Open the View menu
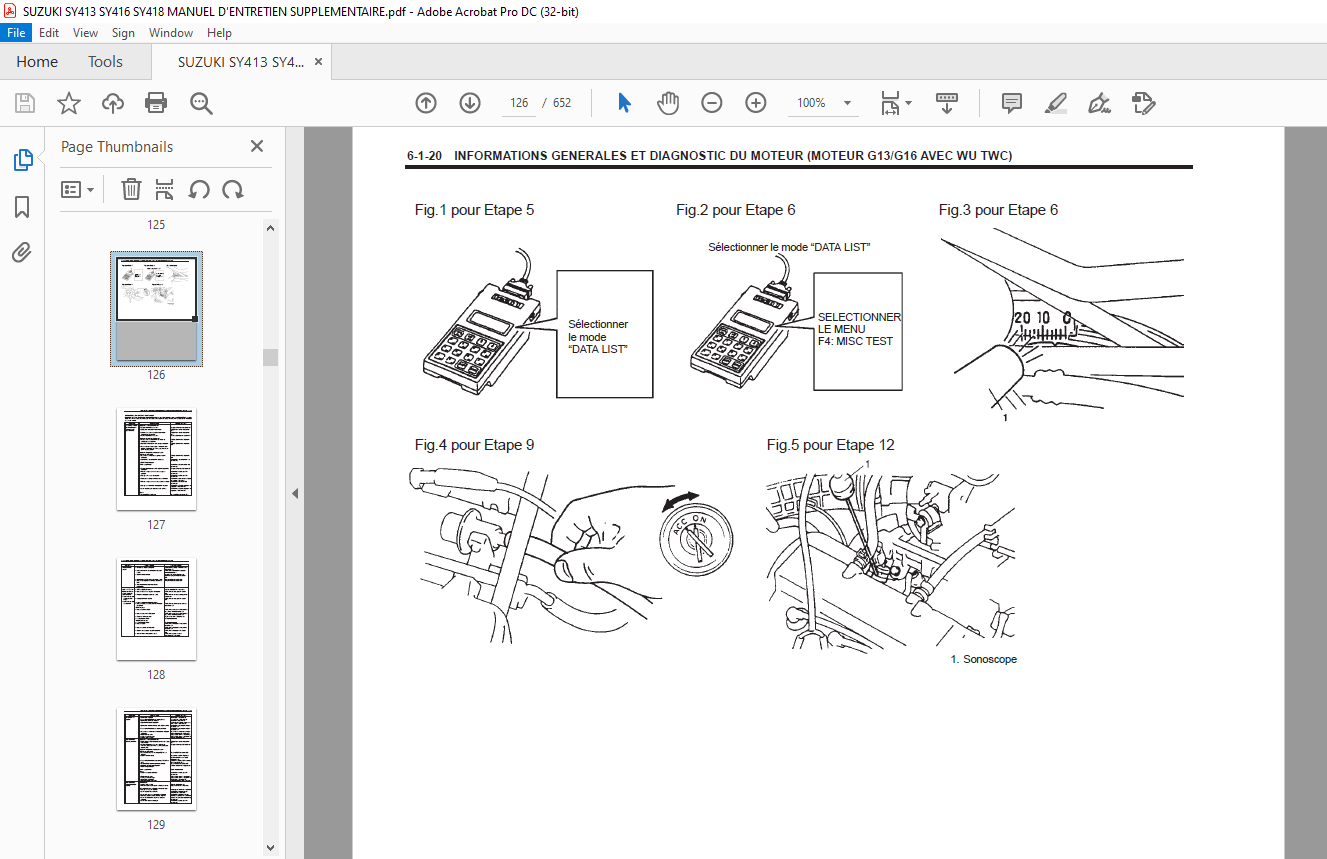 coord(85,33)
